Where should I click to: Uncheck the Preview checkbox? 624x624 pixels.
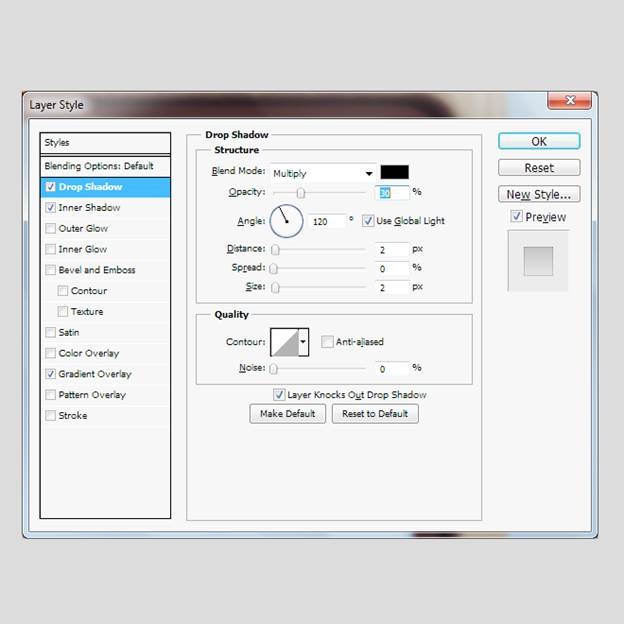[516, 217]
